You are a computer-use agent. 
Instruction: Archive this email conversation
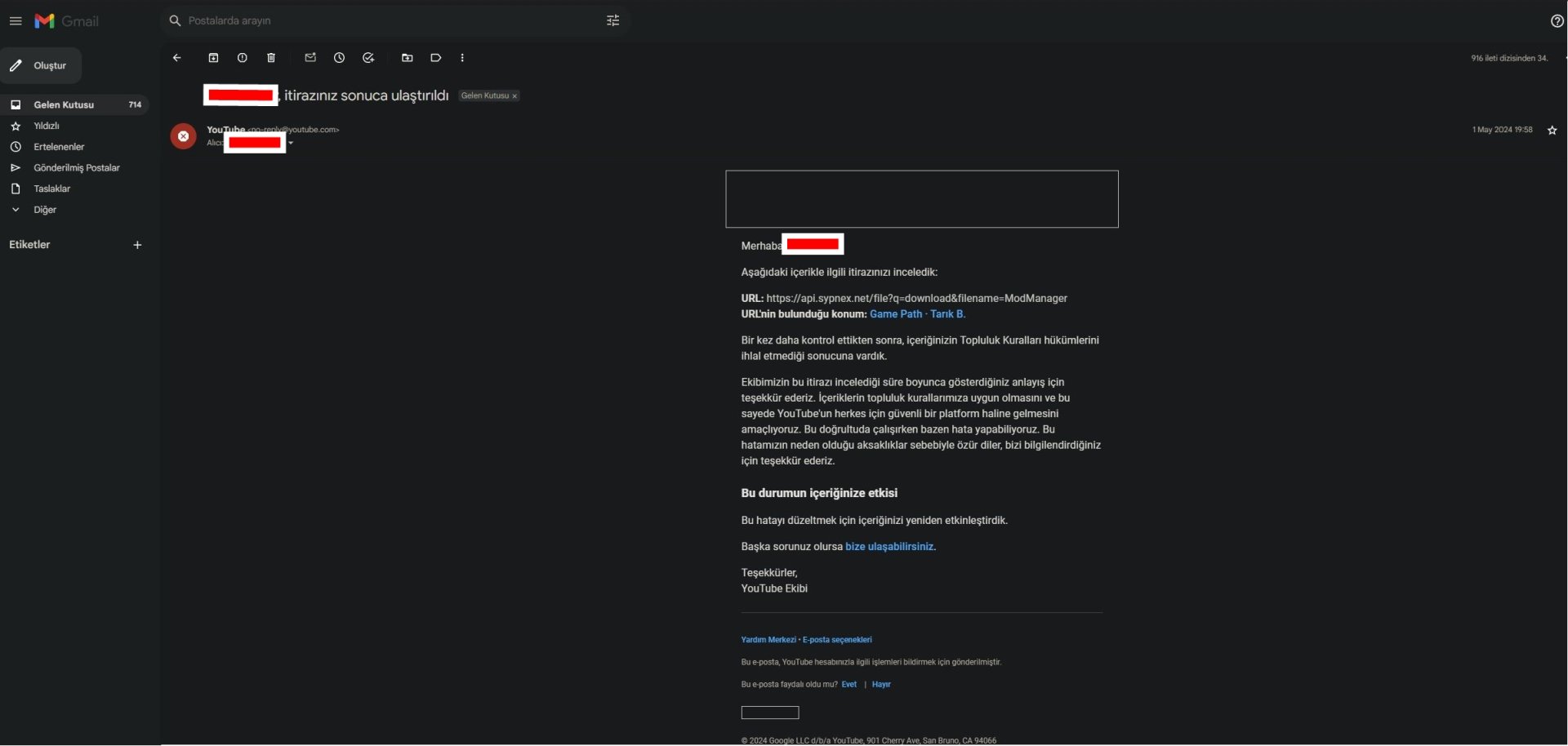tap(214, 58)
